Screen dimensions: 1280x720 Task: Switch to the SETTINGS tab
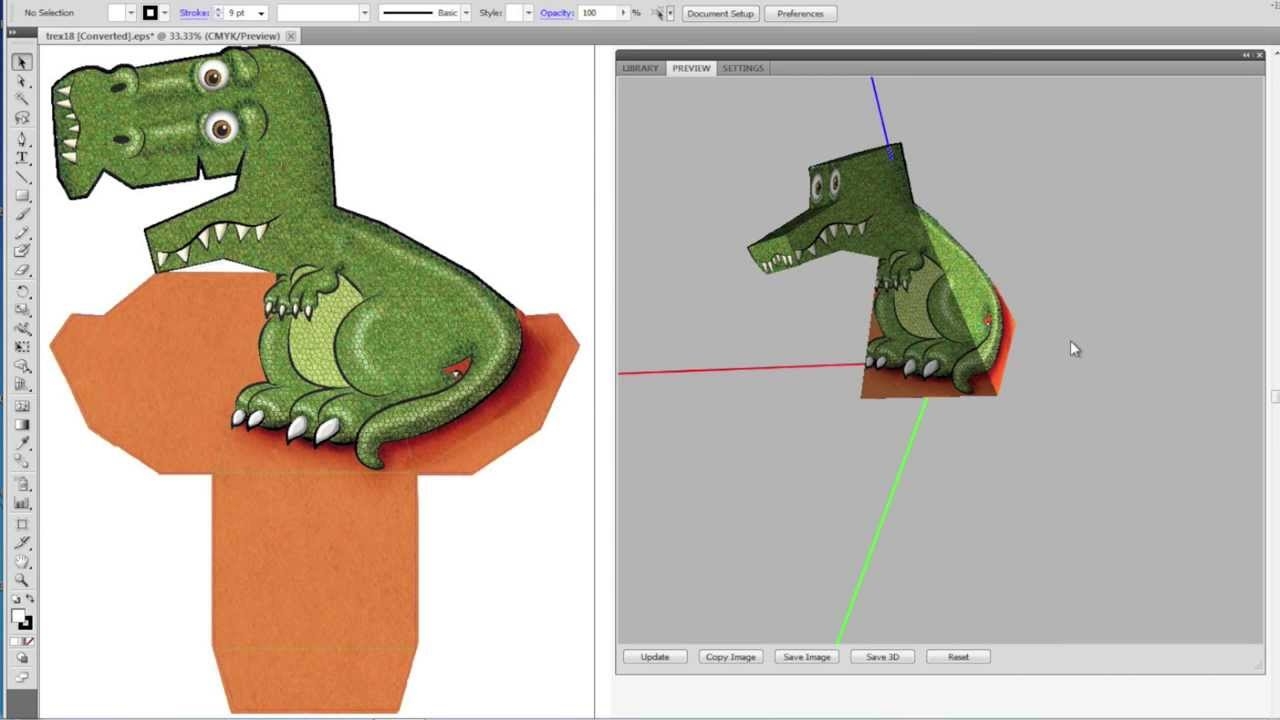pyautogui.click(x=743, y=68)
